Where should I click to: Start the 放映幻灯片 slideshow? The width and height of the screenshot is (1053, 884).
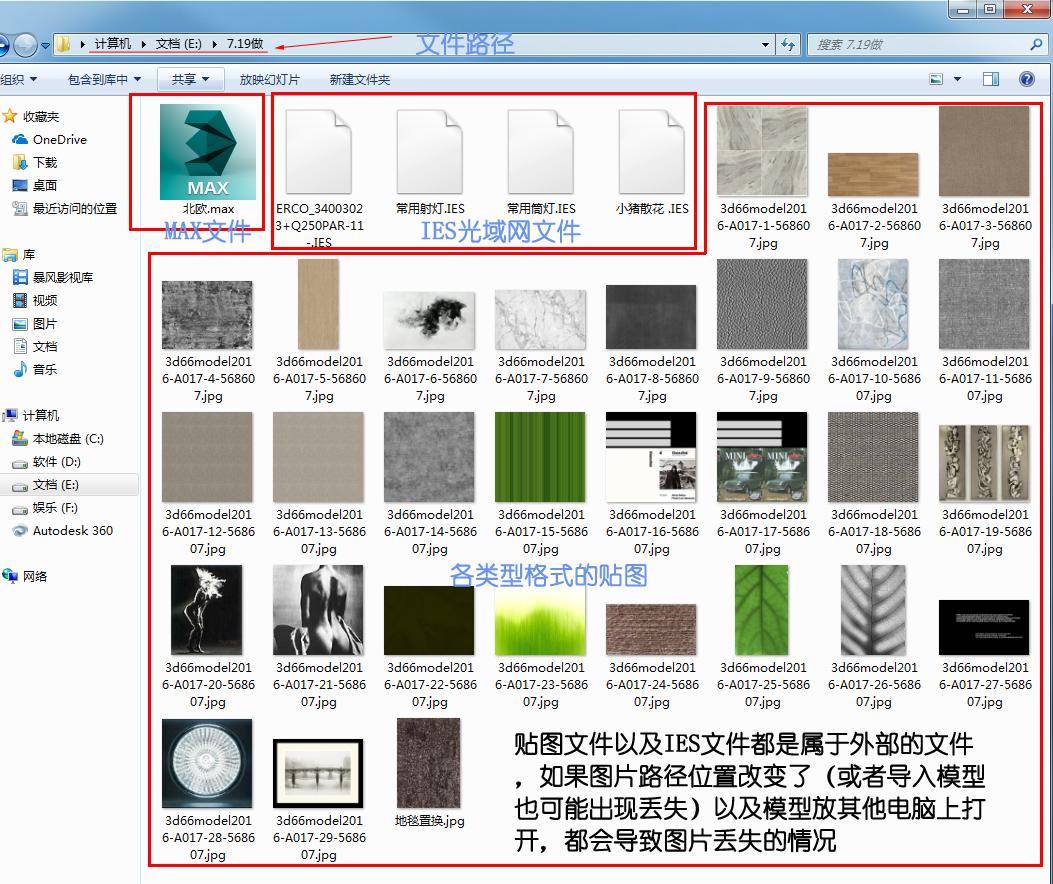[x=270, y=78]
